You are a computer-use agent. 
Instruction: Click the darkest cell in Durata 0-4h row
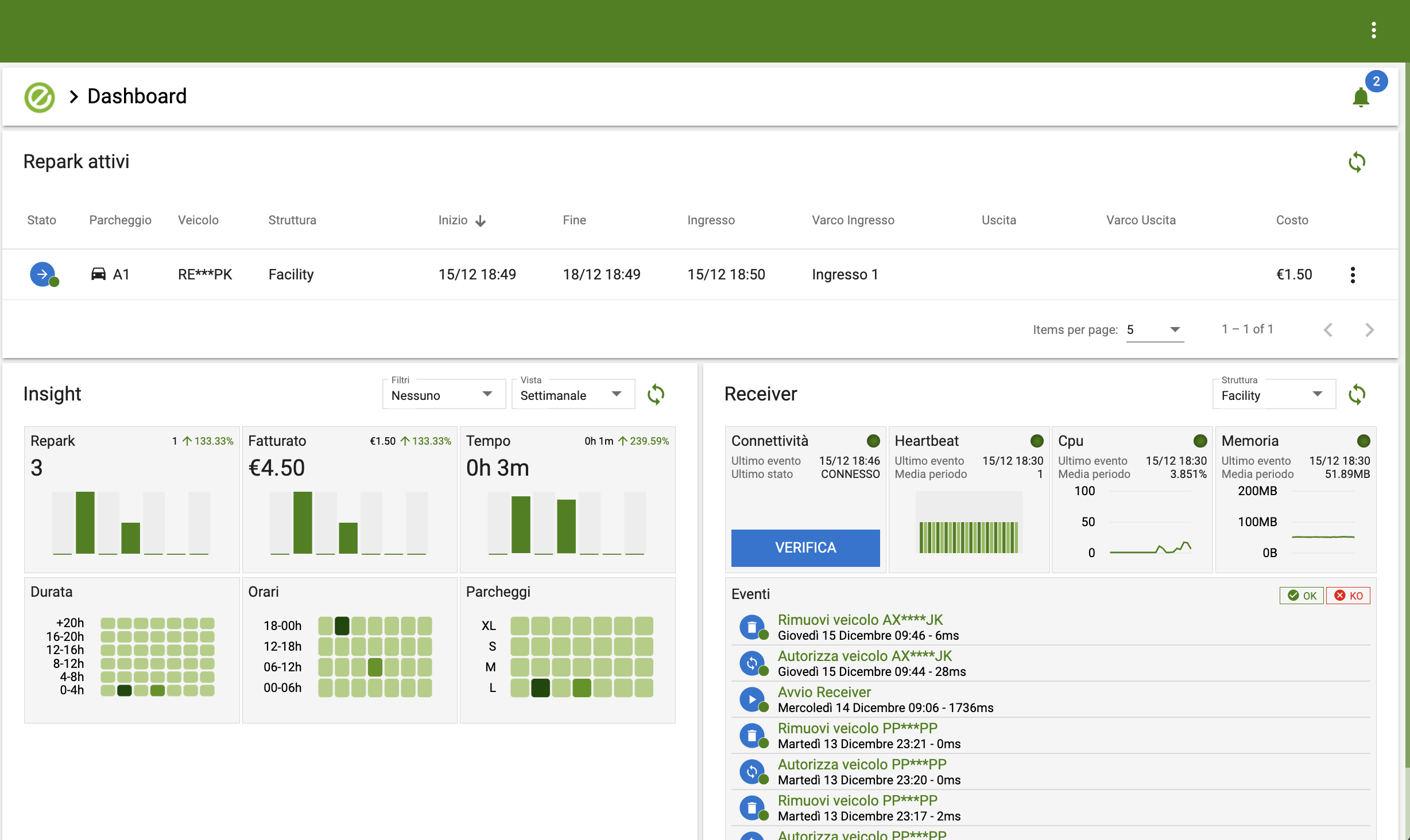tap(125, 690)
